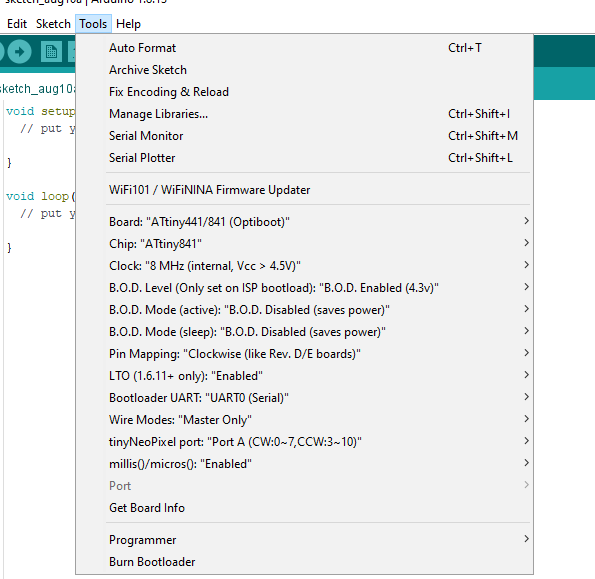Click the 'void loop' code line
595x579 pixels.
[x=40, y=196]
